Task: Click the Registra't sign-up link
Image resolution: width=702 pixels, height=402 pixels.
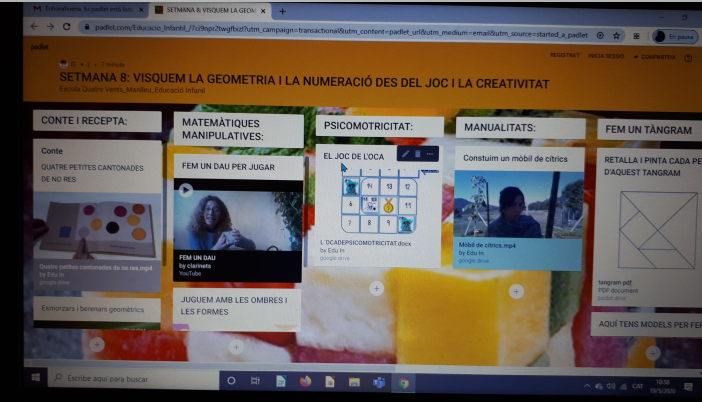Action: (564, 57)
